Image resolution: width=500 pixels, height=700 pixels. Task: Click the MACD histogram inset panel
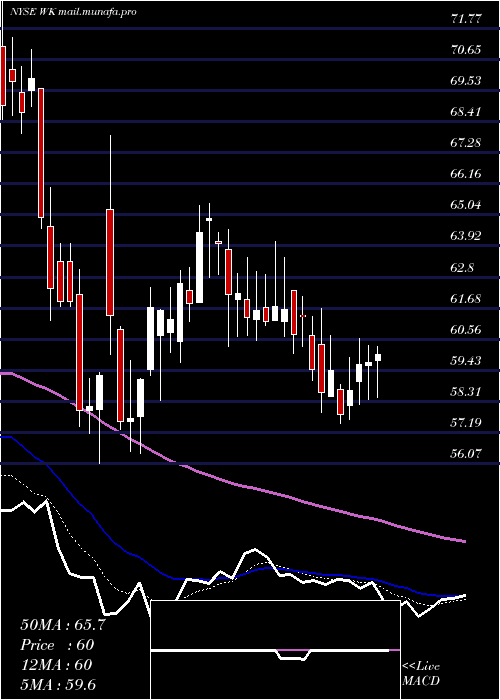pyautogui.click(x=275, y=650)
